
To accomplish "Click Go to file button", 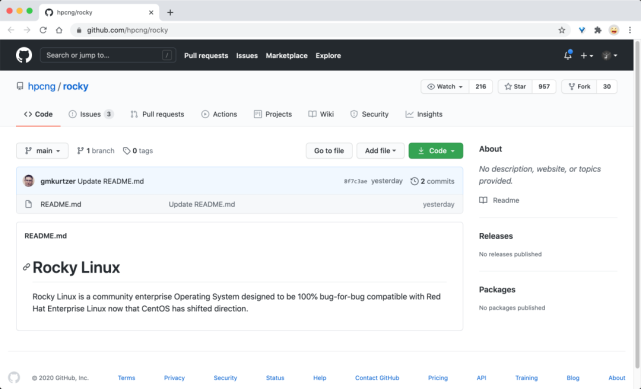I will point(329,151).
